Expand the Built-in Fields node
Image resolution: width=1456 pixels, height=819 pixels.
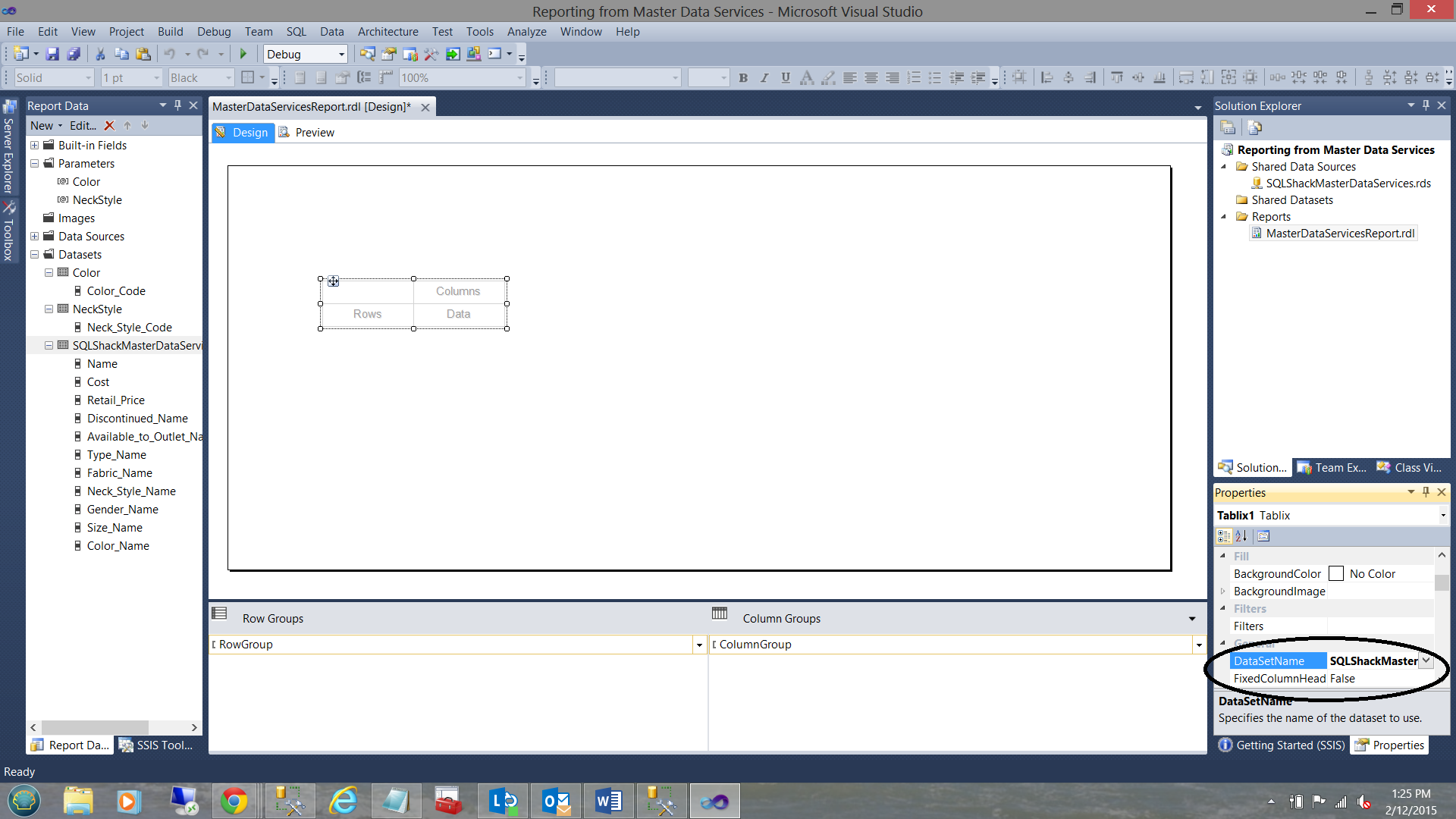[x=34, y=146]
